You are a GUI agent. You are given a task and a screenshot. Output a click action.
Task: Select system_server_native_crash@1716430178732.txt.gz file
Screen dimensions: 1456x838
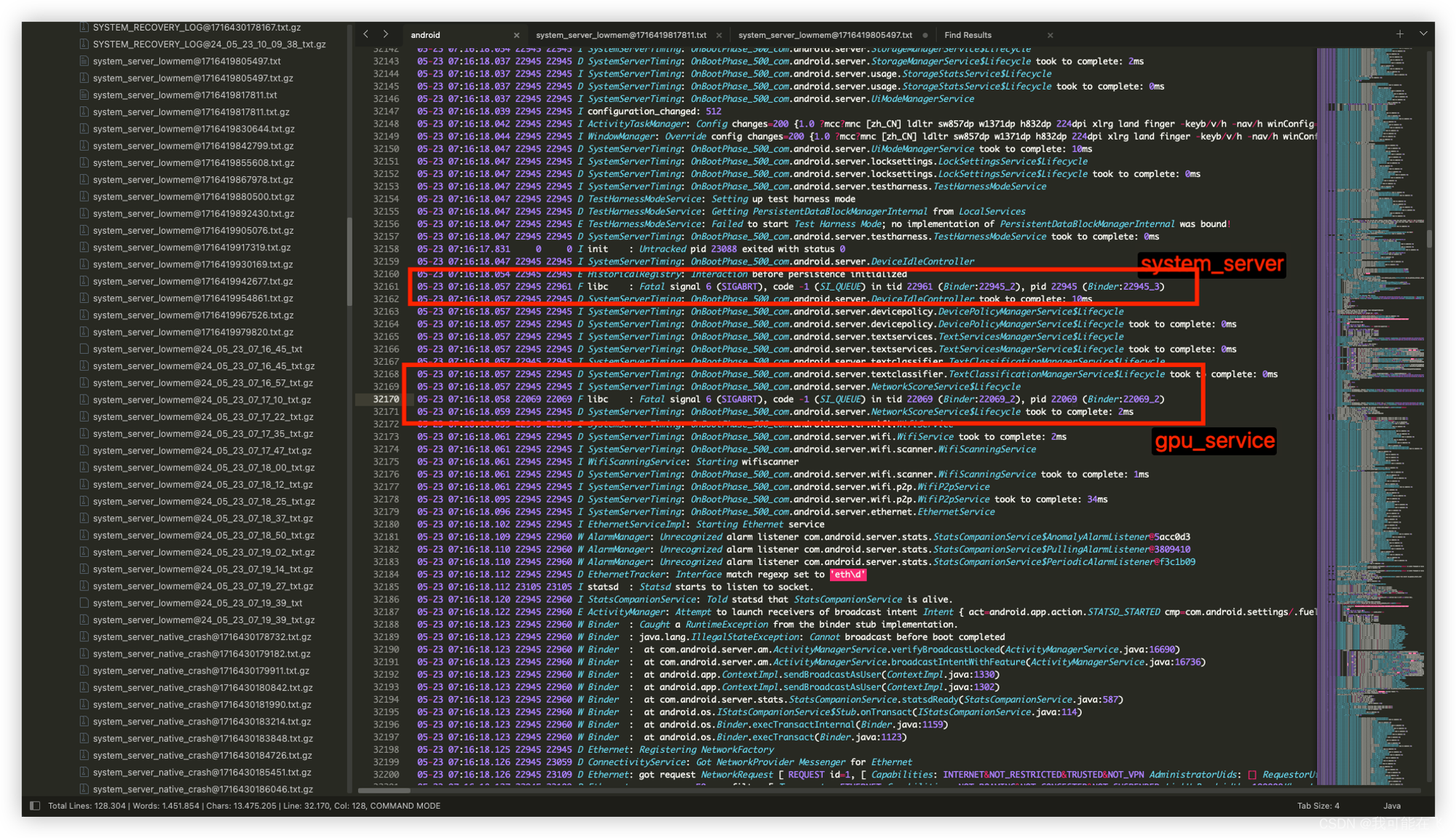202,637
